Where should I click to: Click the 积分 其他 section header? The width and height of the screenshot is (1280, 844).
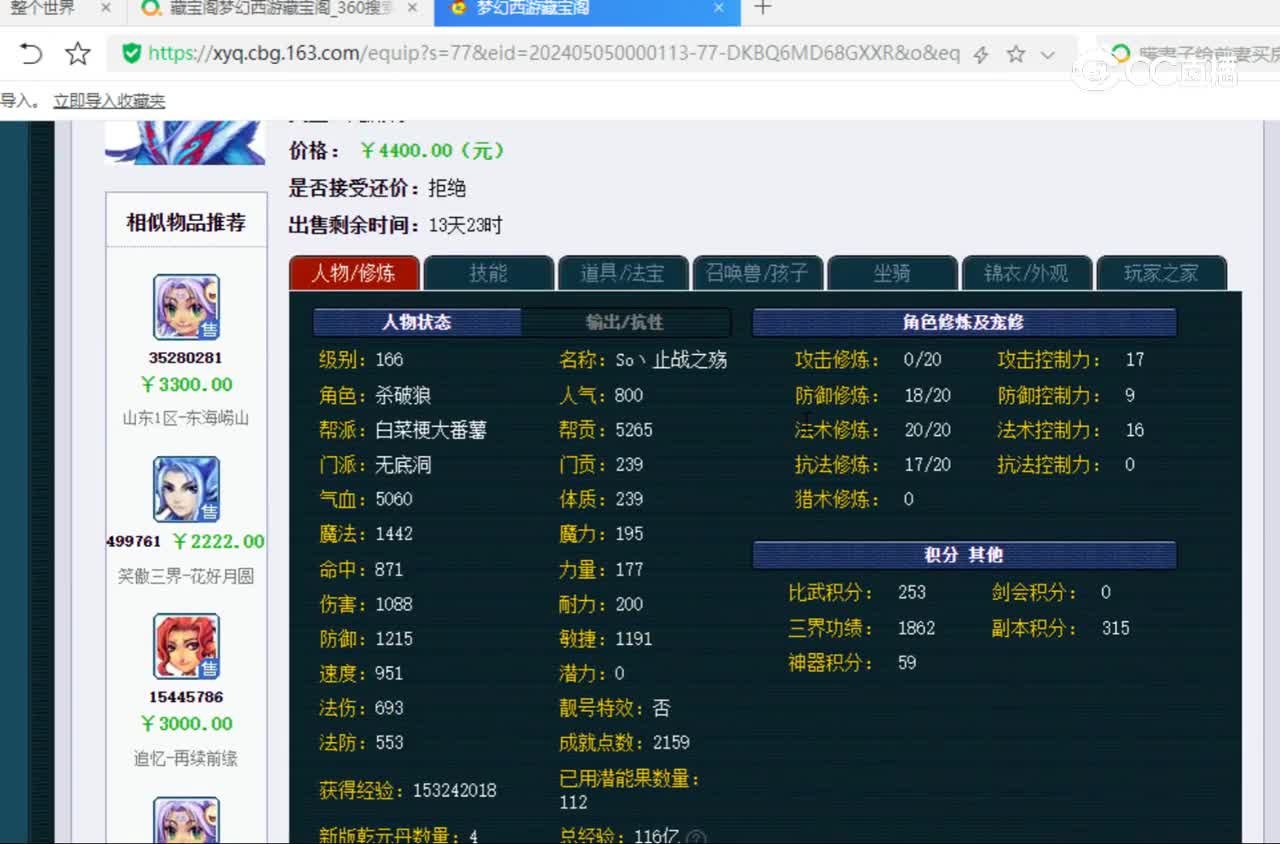point(964,555)
